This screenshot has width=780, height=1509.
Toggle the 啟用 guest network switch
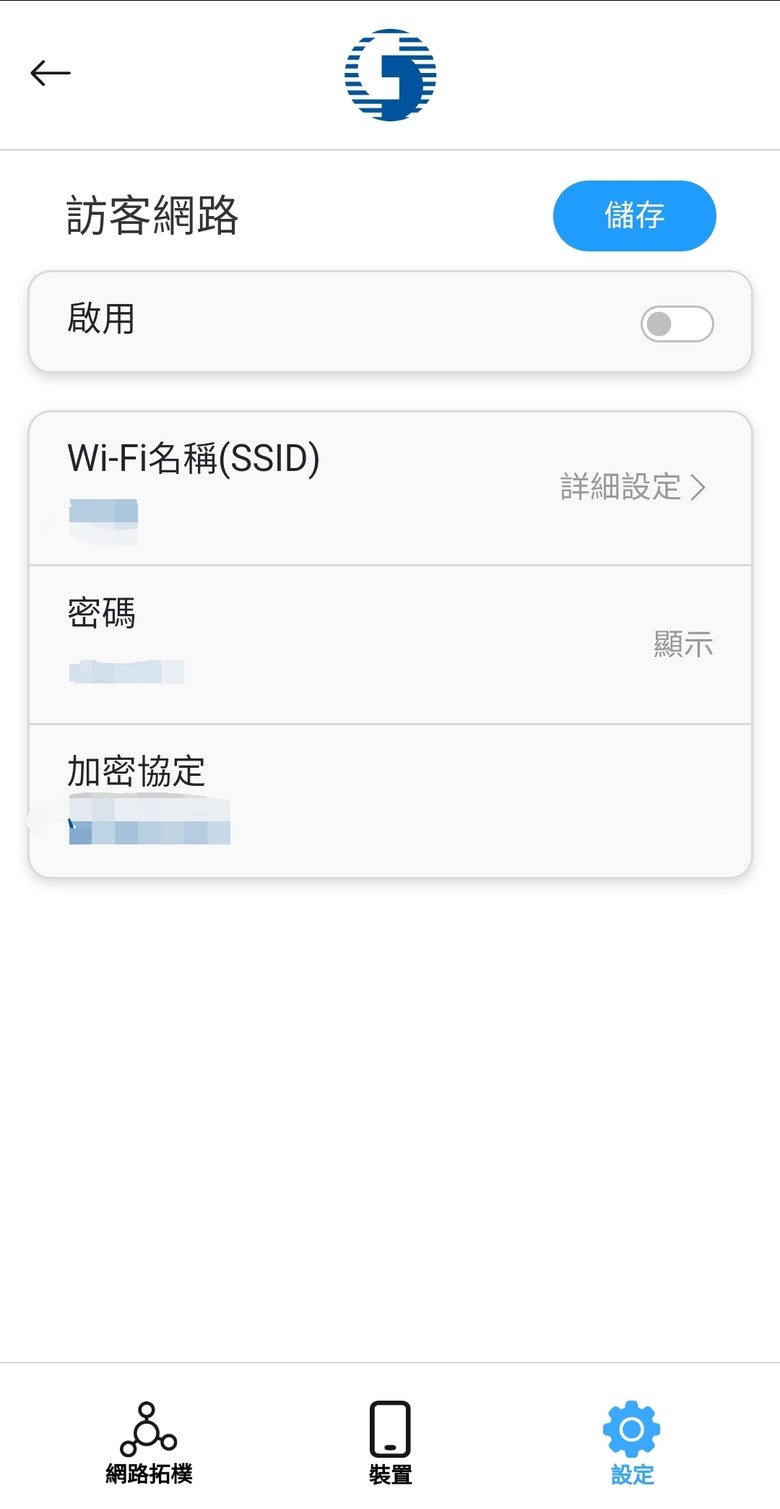tap(677, 324)
